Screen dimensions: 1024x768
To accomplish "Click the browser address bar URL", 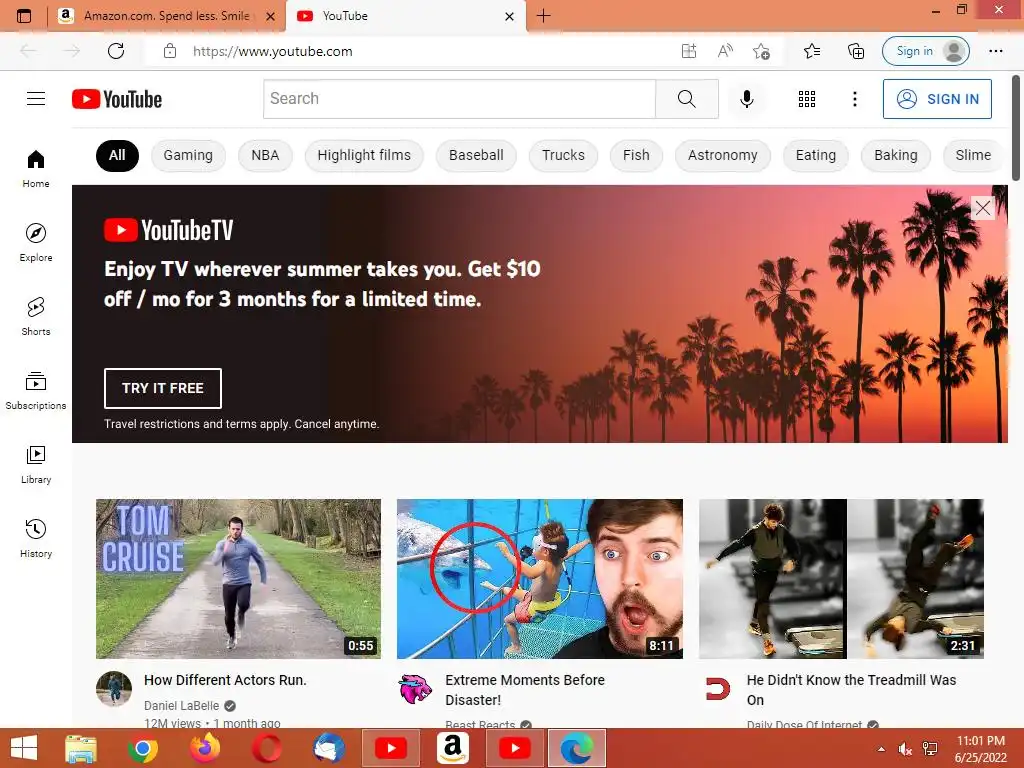I will coord(272,51).
